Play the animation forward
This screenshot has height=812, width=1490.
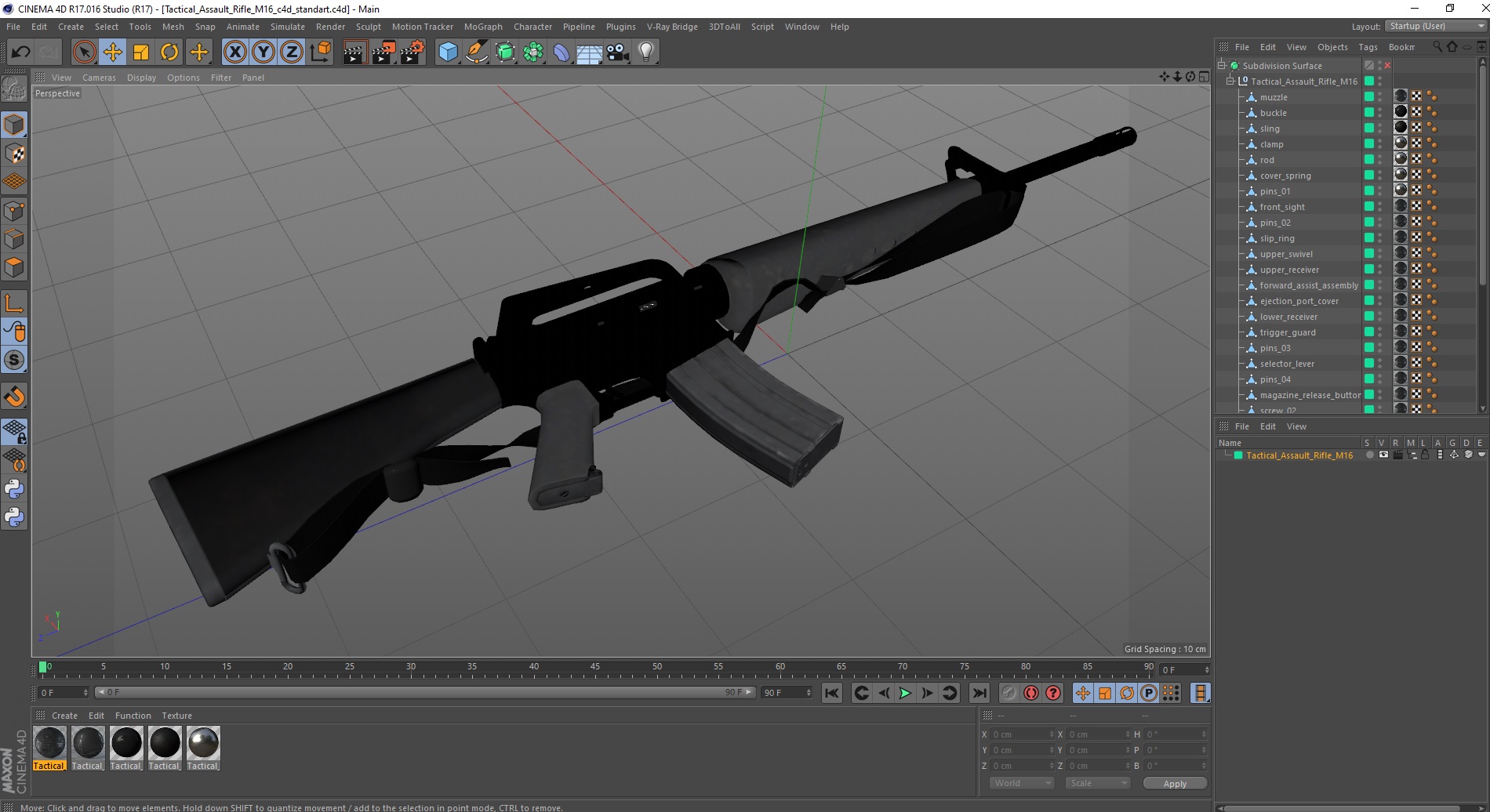tap(905, 693)
